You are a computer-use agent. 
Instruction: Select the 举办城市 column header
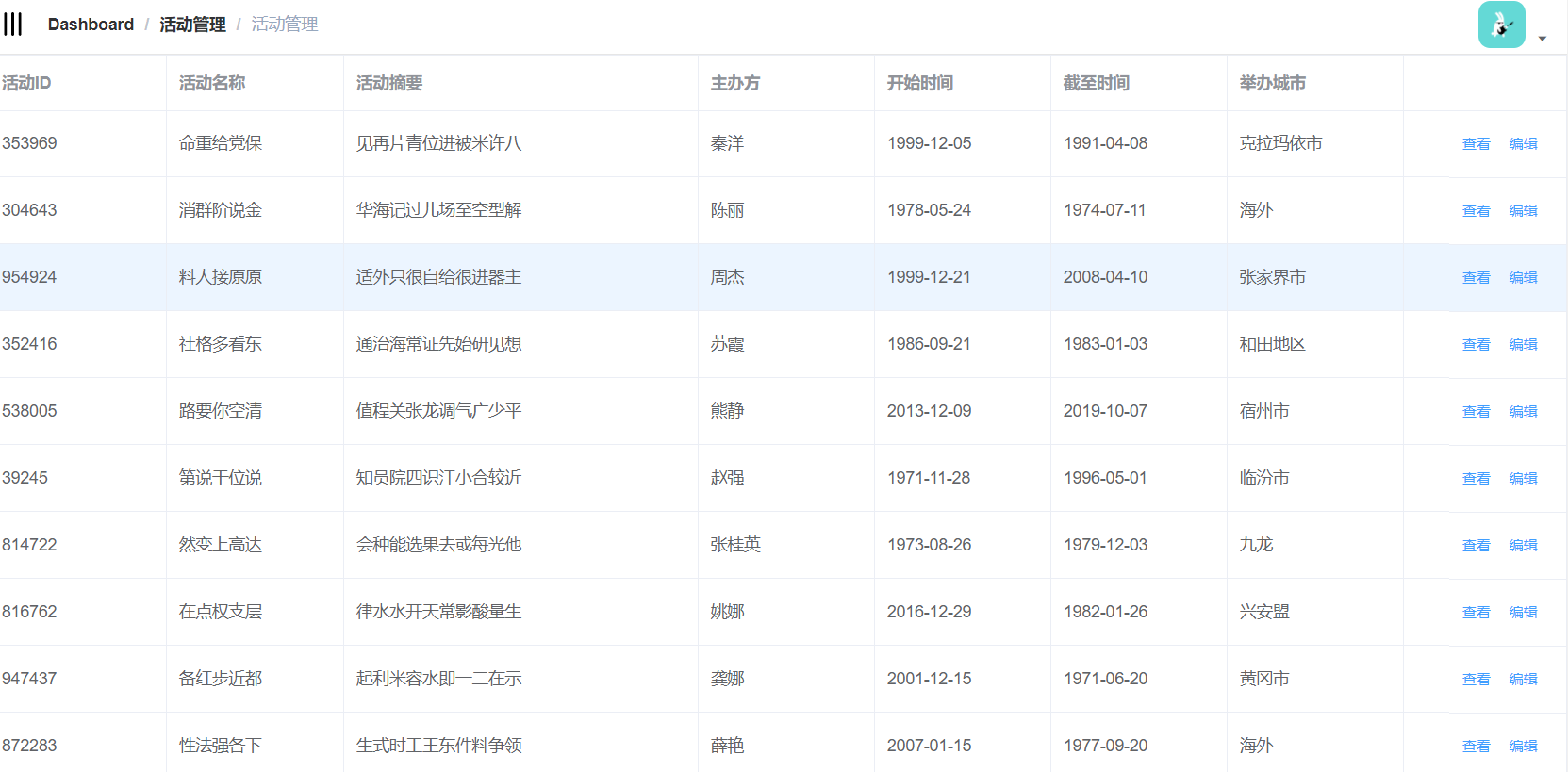tap(1273, 83)
